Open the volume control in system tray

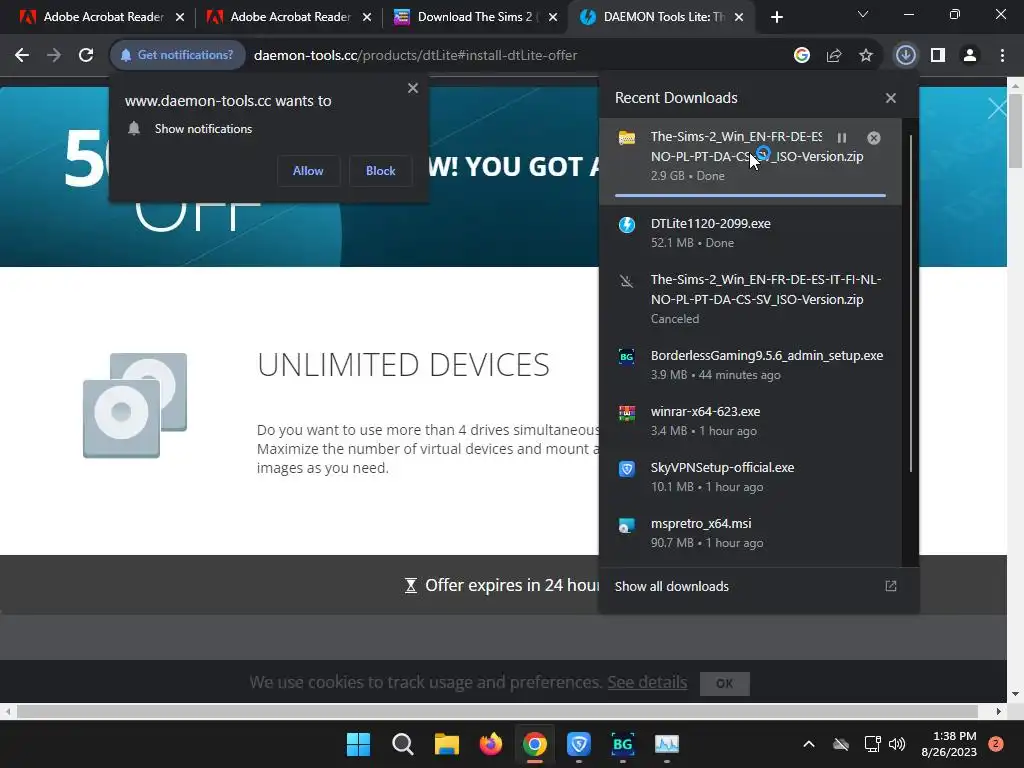tap(897, 744)
